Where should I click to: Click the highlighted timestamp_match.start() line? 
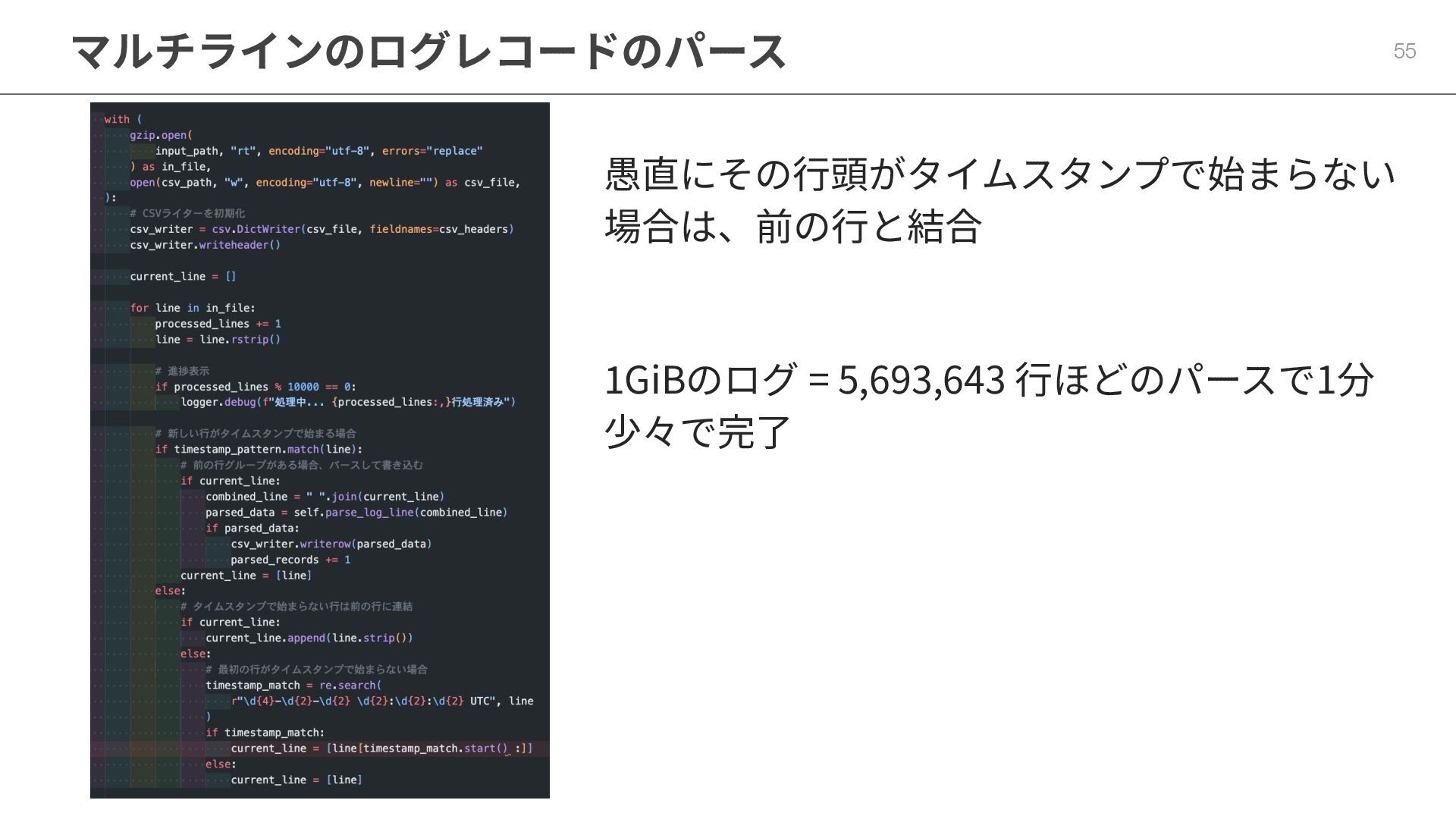[381, 748]
